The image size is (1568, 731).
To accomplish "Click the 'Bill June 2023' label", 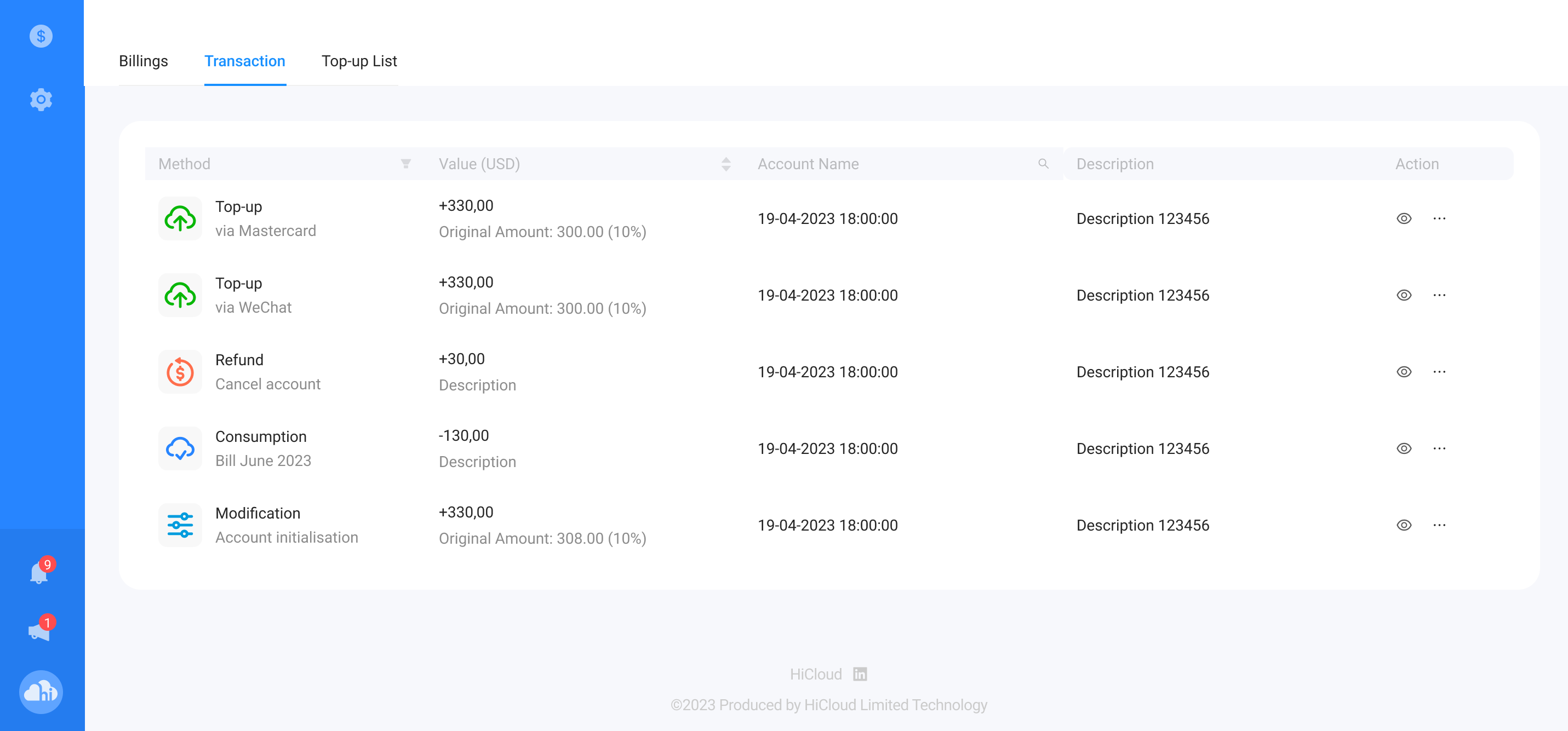I will click(x=263, y=461).
